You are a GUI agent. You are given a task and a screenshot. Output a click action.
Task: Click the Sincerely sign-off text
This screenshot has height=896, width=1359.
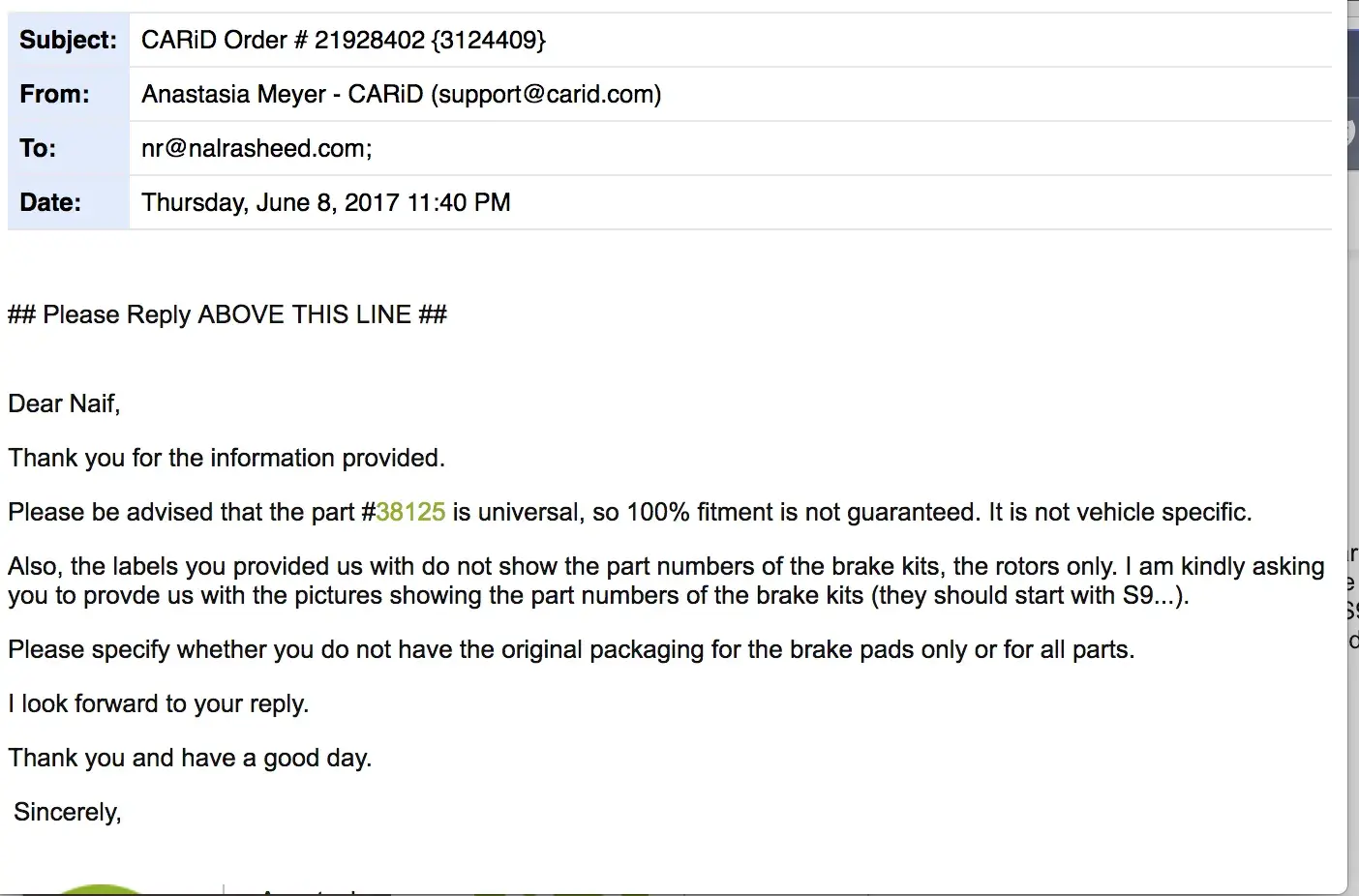click(68, 812)
